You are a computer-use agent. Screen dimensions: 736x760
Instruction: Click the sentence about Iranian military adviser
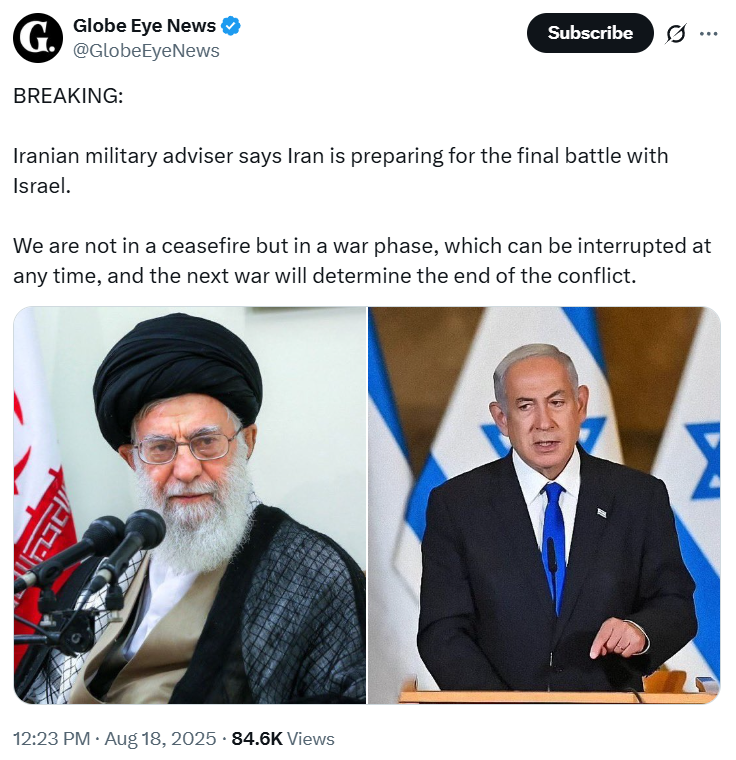click(340, 171)
